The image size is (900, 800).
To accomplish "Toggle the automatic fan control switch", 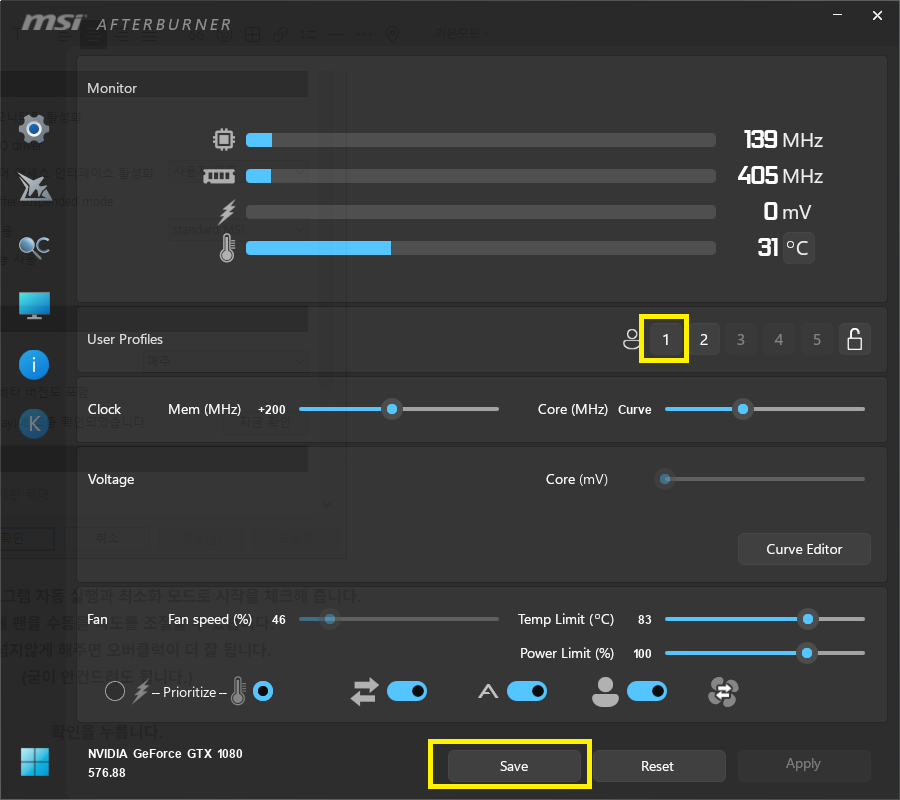I will tap(527, 692).
